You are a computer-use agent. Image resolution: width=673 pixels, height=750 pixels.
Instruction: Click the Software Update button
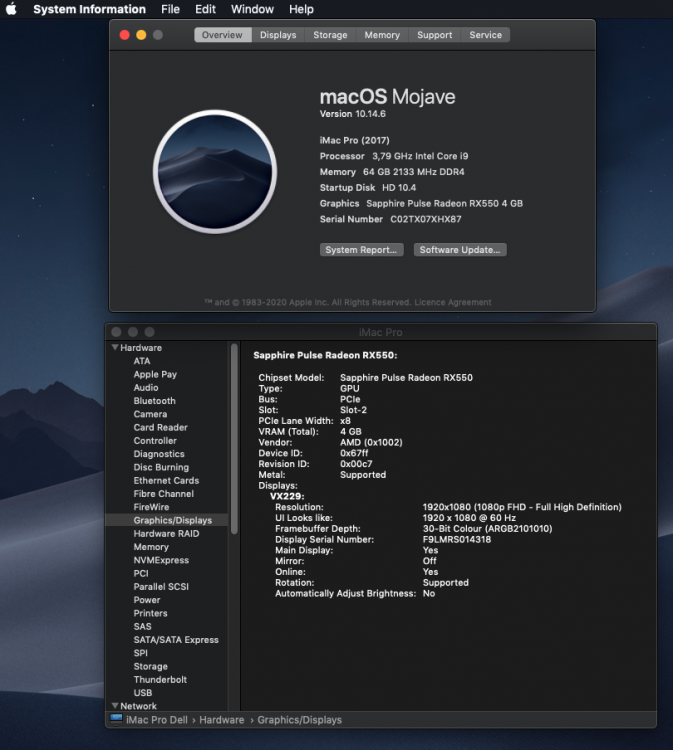pos(460,250)
